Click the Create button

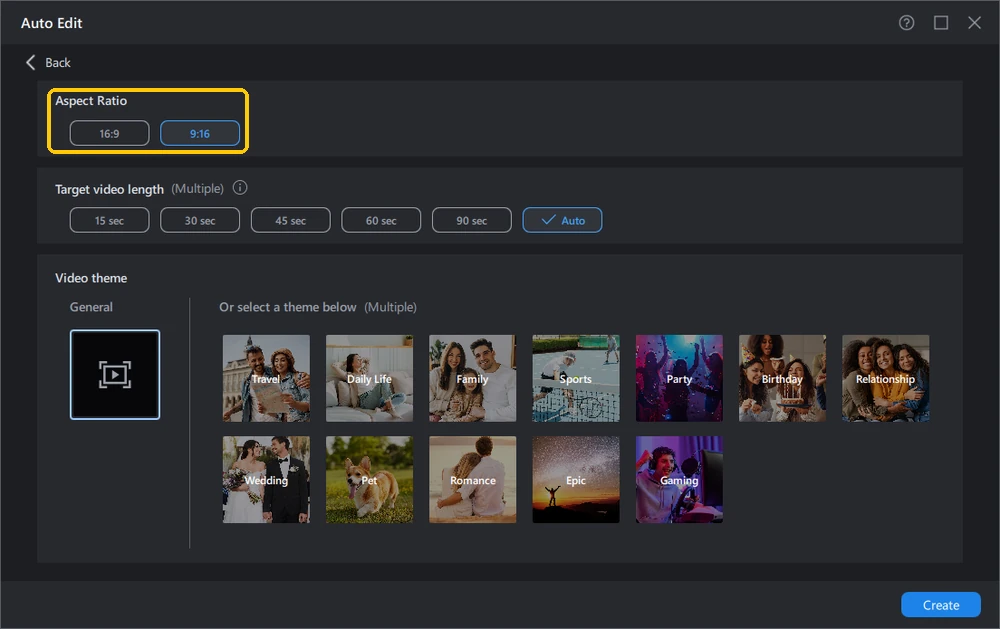(941, 605)
